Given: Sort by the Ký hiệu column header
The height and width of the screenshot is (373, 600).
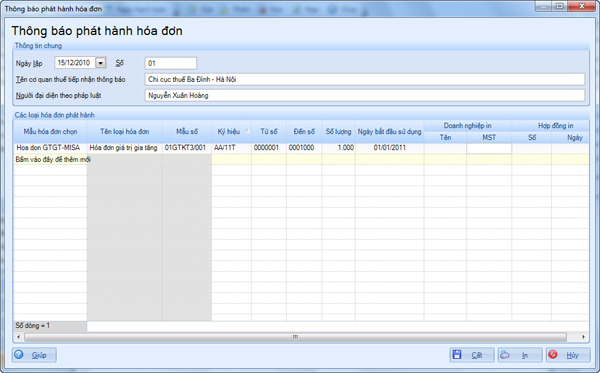Looking at the screenshot, I should tap(232, 132).
